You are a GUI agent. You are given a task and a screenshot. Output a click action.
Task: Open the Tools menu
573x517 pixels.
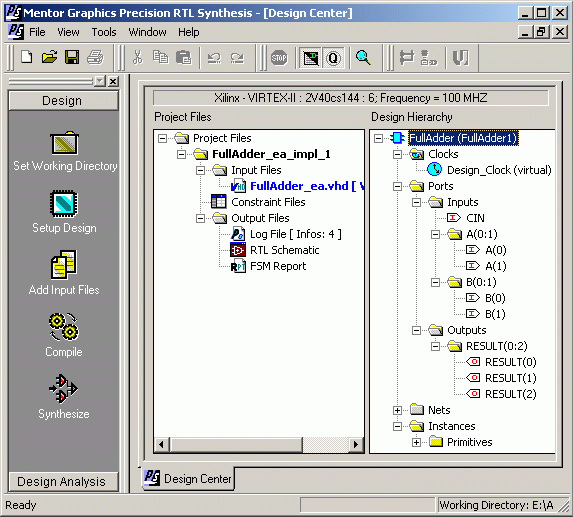click(x=104, y=32)
